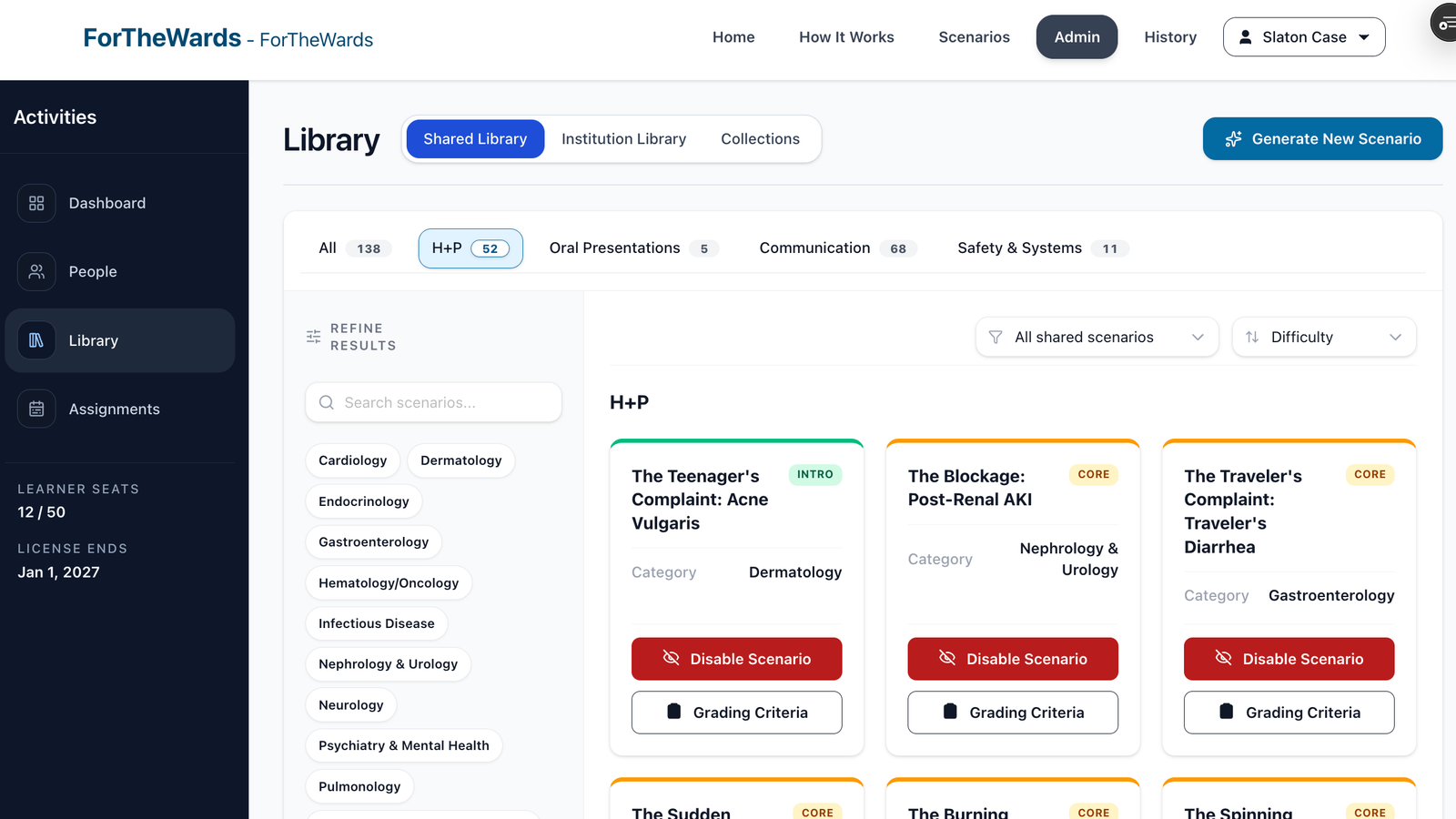Viewport: 1456px width, 819px height.
Task: Open the Slaton Case account menu
Action: [x=1303, y=37]
